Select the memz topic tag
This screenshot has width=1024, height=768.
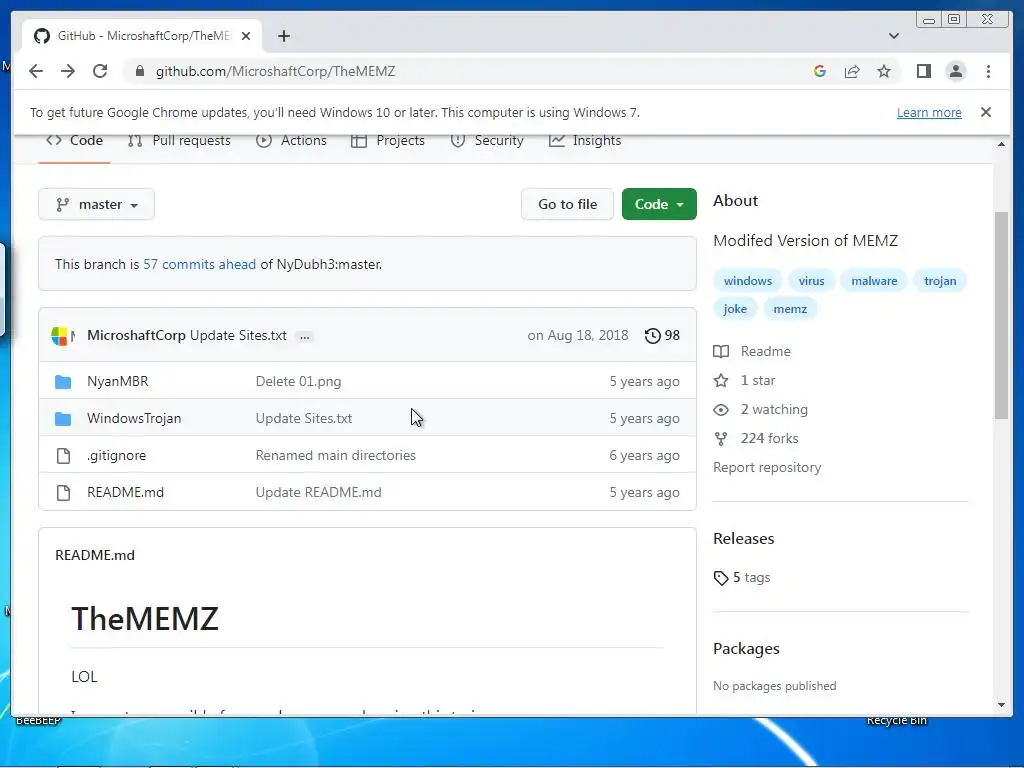790,309
